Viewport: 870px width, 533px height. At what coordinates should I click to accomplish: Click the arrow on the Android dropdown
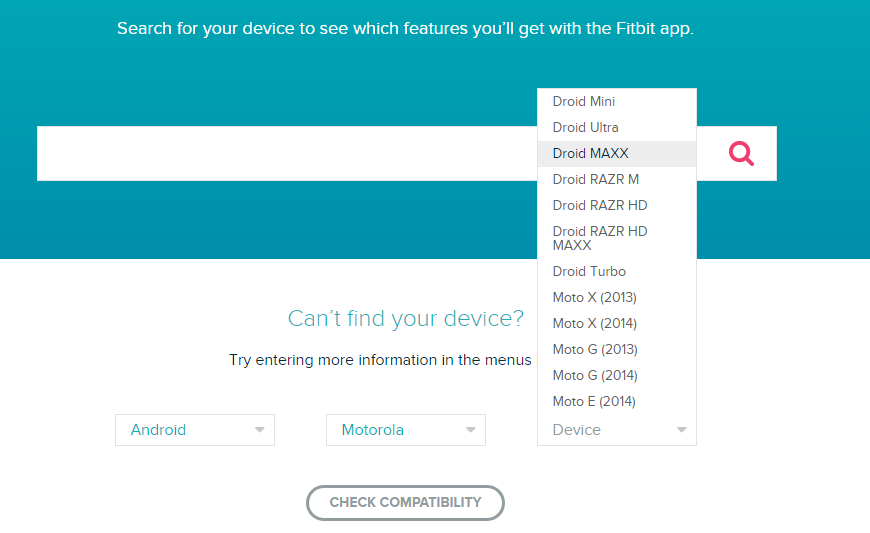(259, 430)
